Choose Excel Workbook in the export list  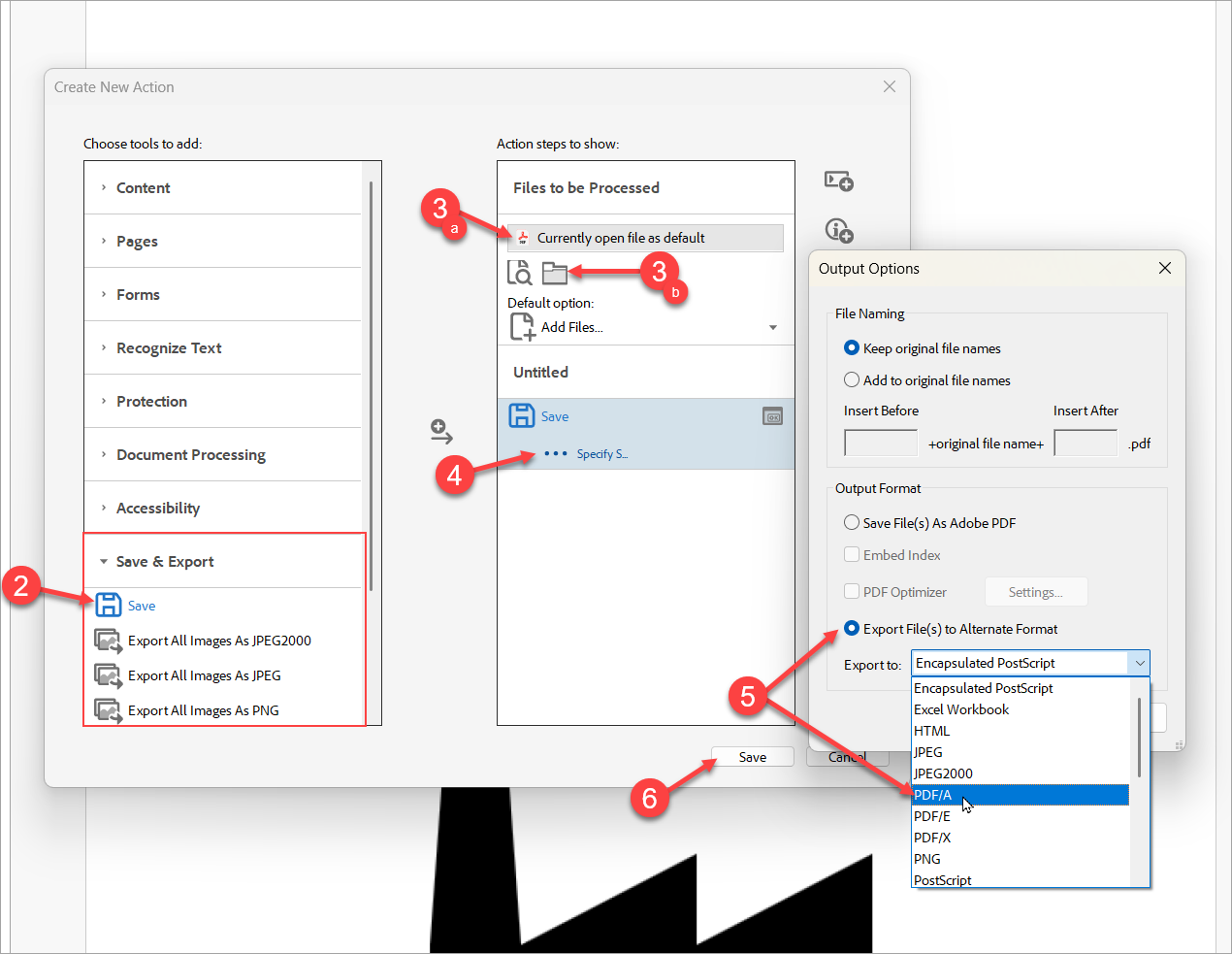[x=1021, y=709]
